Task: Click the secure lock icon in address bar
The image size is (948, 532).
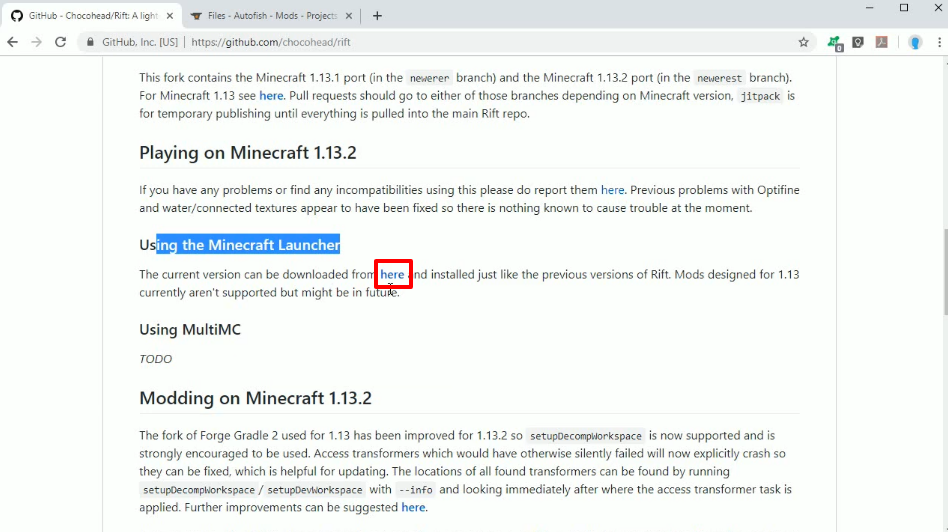Action: (x=91, y=42)
